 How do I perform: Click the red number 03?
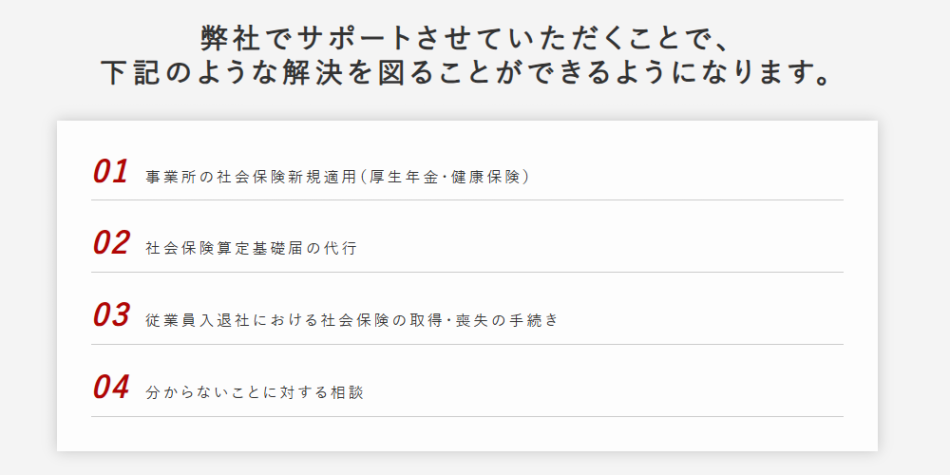pos(111,317)
